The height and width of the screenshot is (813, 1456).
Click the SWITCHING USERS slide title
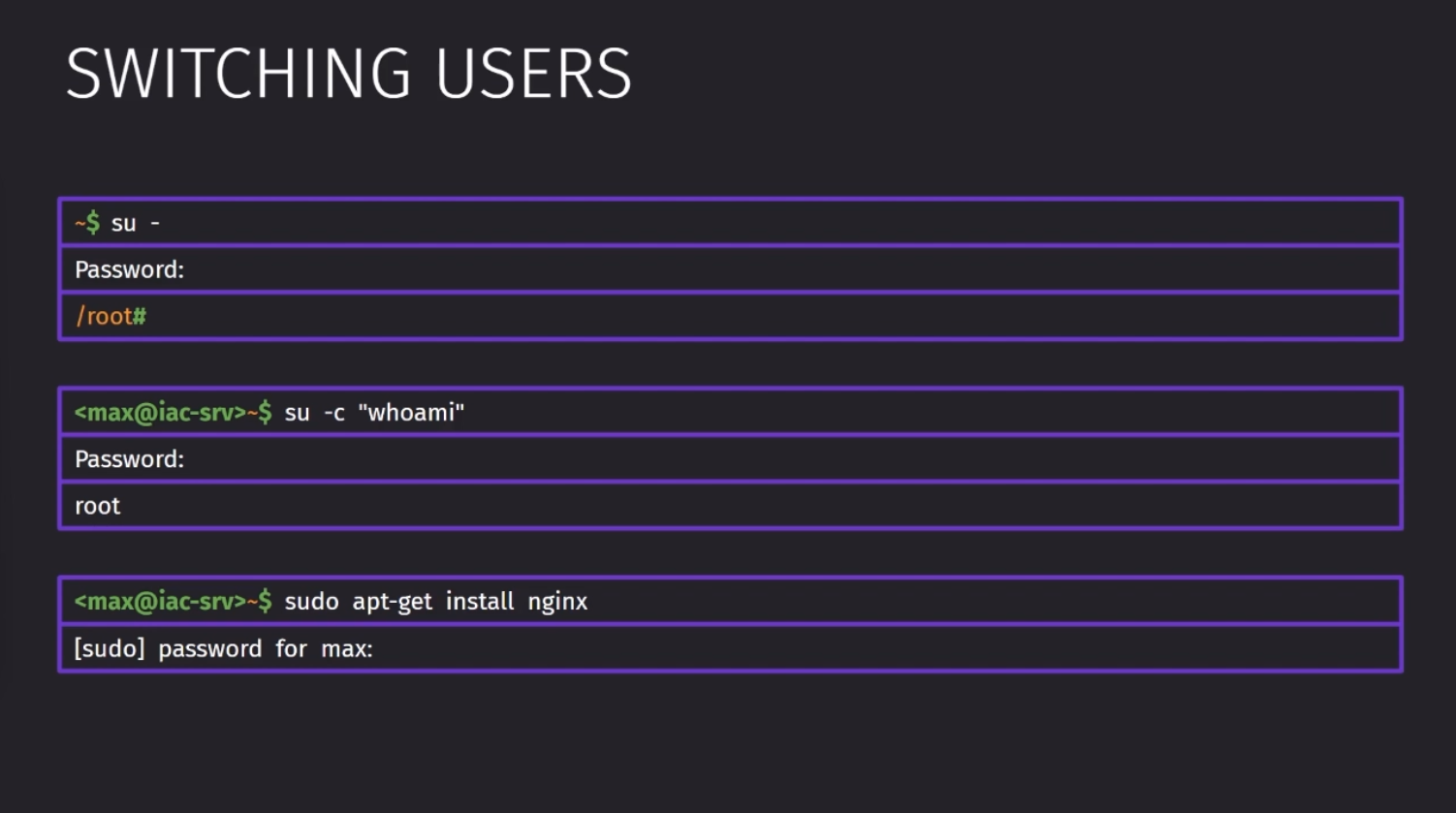click(349, 74)
